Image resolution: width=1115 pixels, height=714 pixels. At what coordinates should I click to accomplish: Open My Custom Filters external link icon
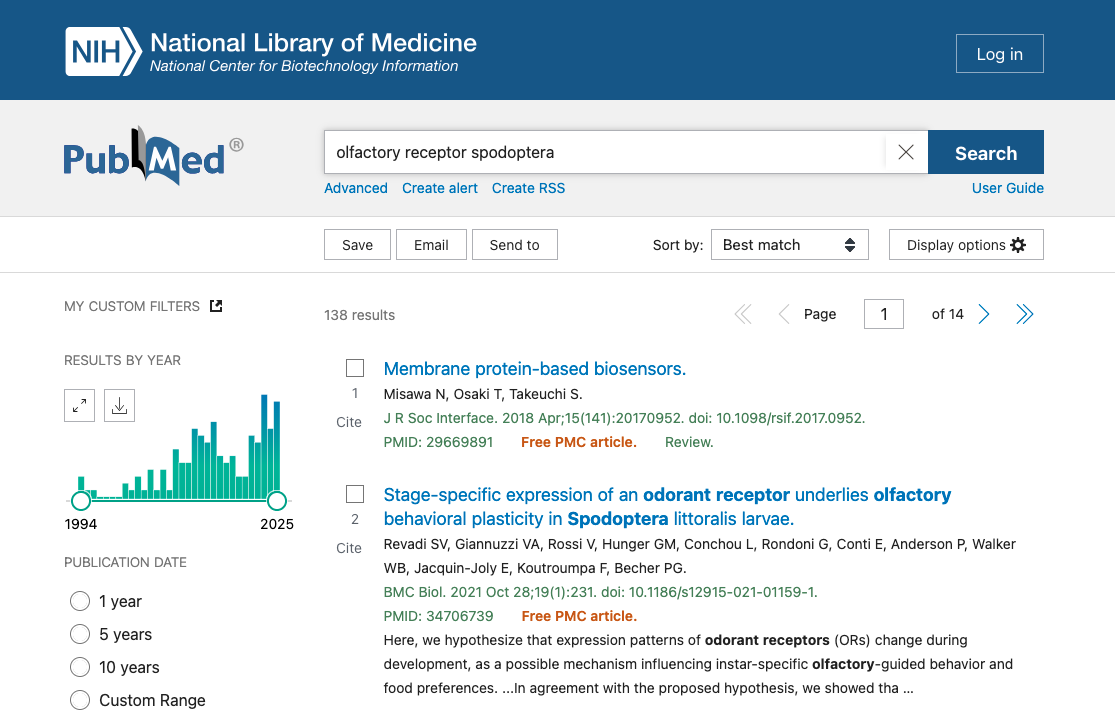[216, 306]
